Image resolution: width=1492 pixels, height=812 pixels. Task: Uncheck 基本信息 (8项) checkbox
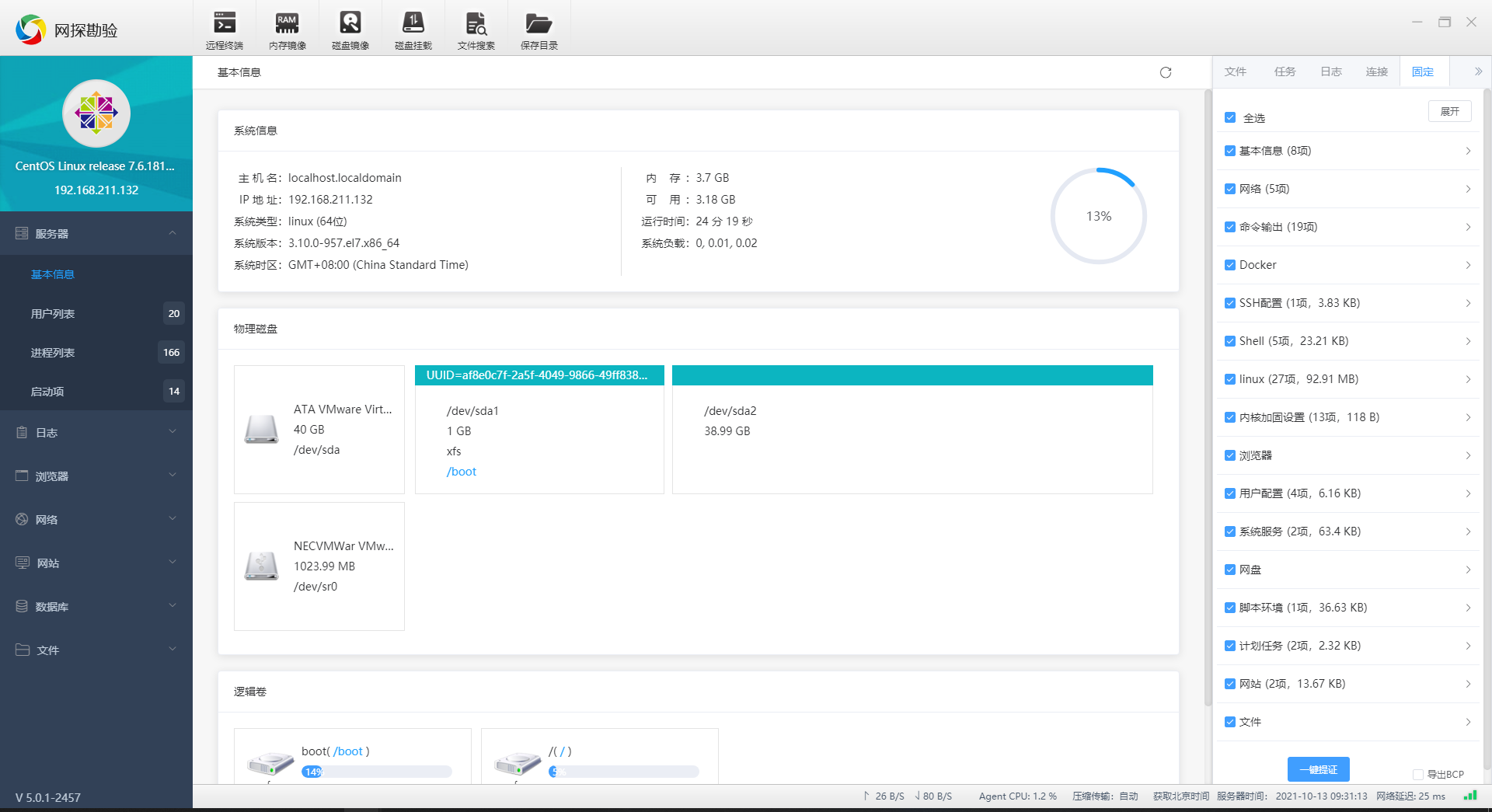click(x=1230, y=151)
